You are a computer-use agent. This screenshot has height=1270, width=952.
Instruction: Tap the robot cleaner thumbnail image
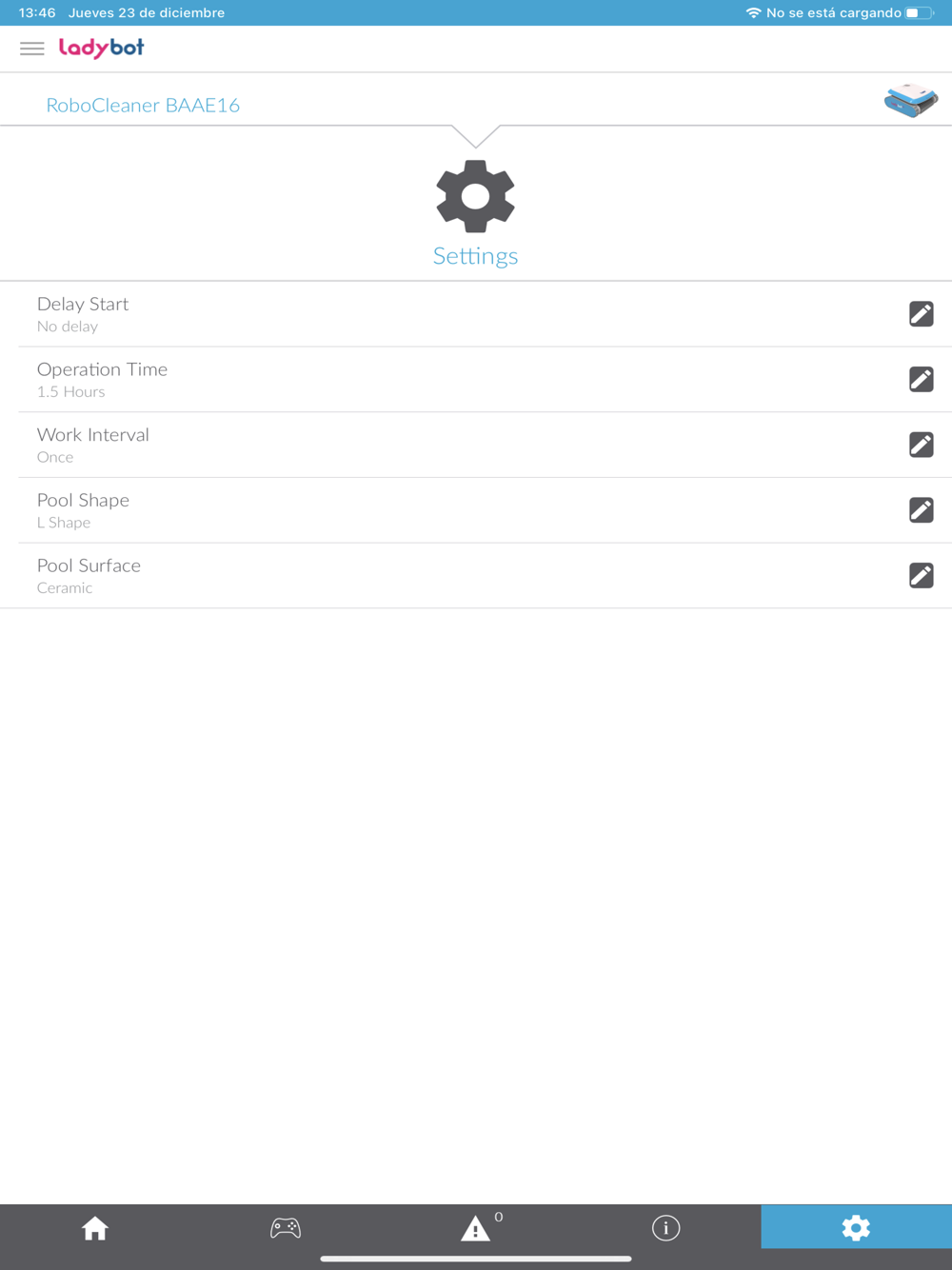tap(911, 100)
